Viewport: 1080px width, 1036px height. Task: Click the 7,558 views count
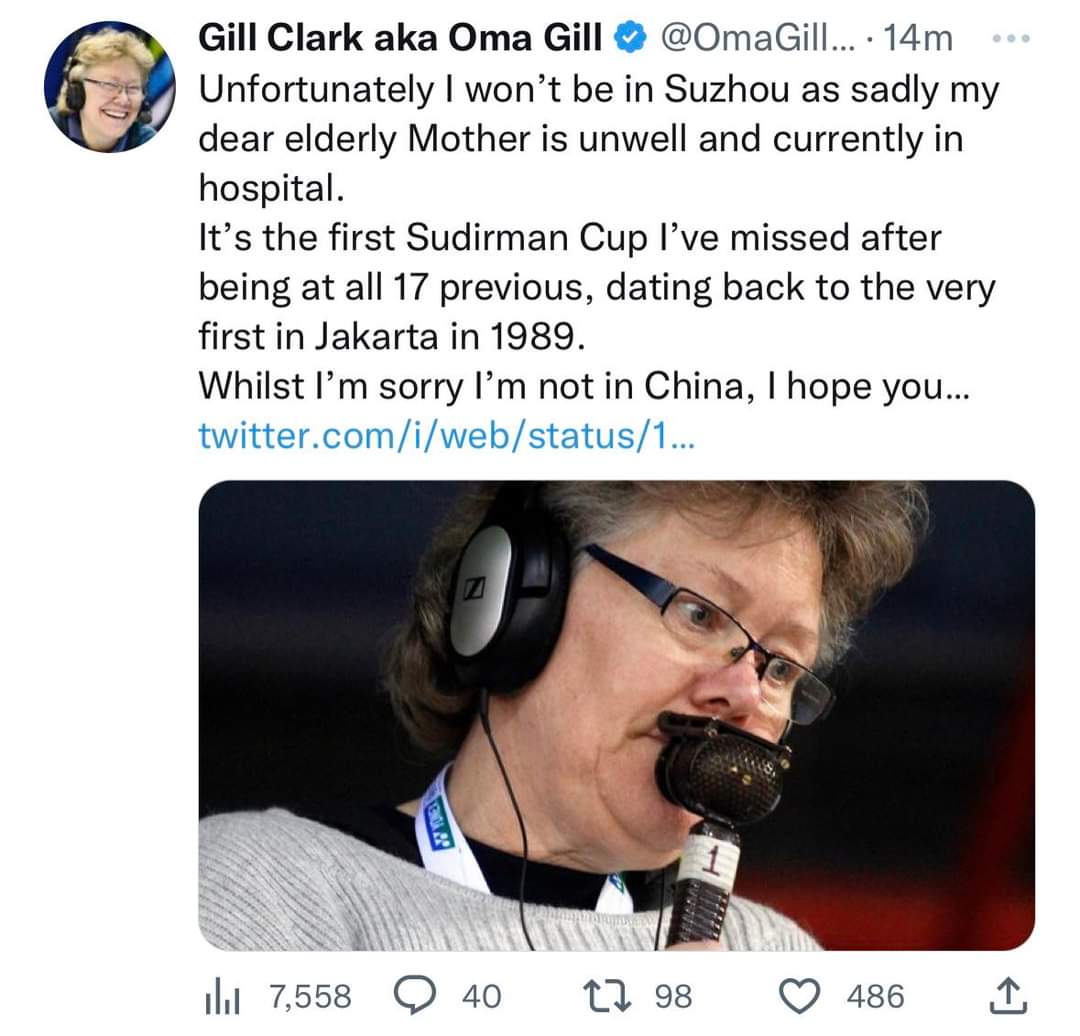point(311,997)
